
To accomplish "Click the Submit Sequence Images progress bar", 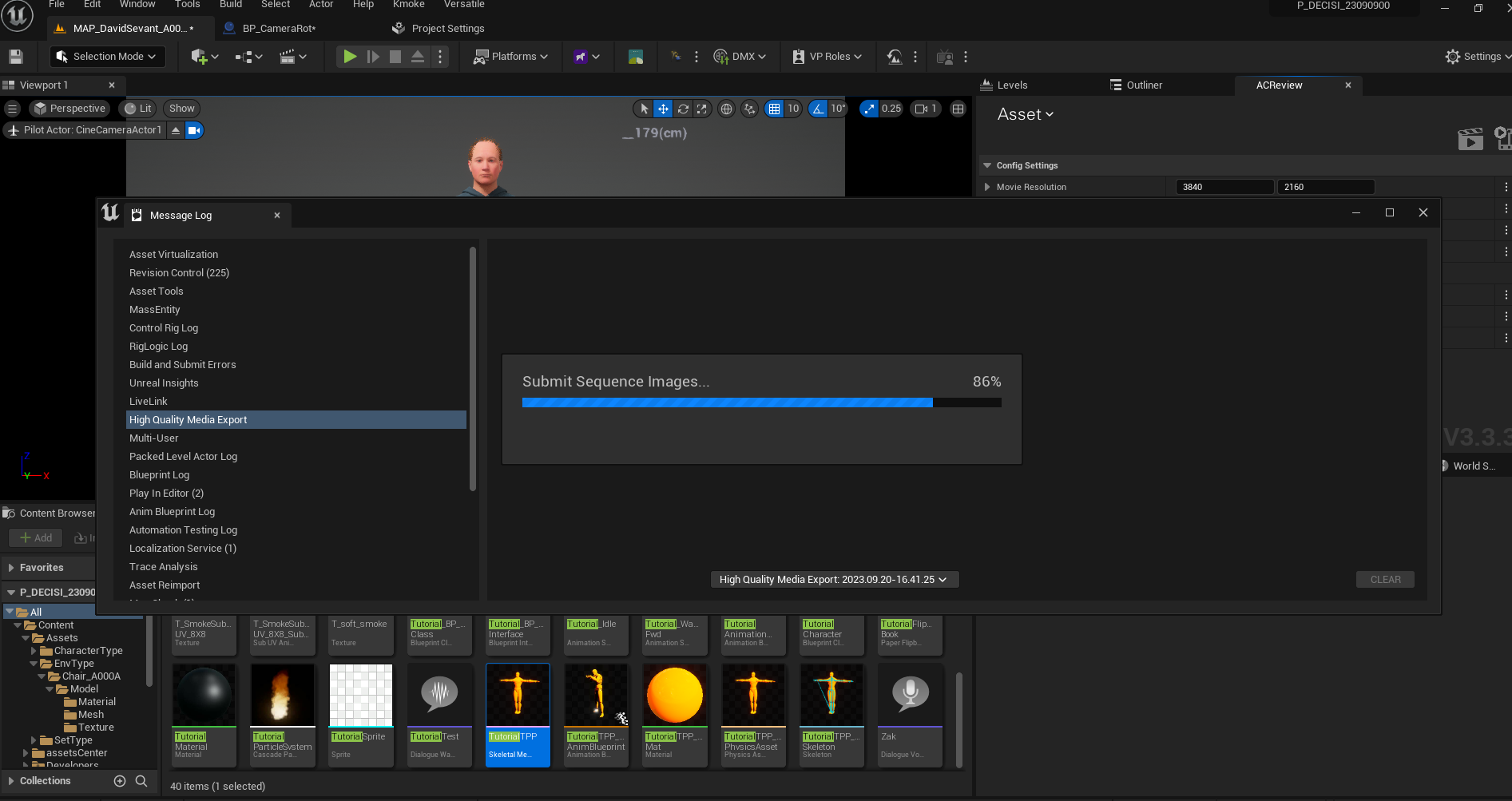I will click(761, 402).
